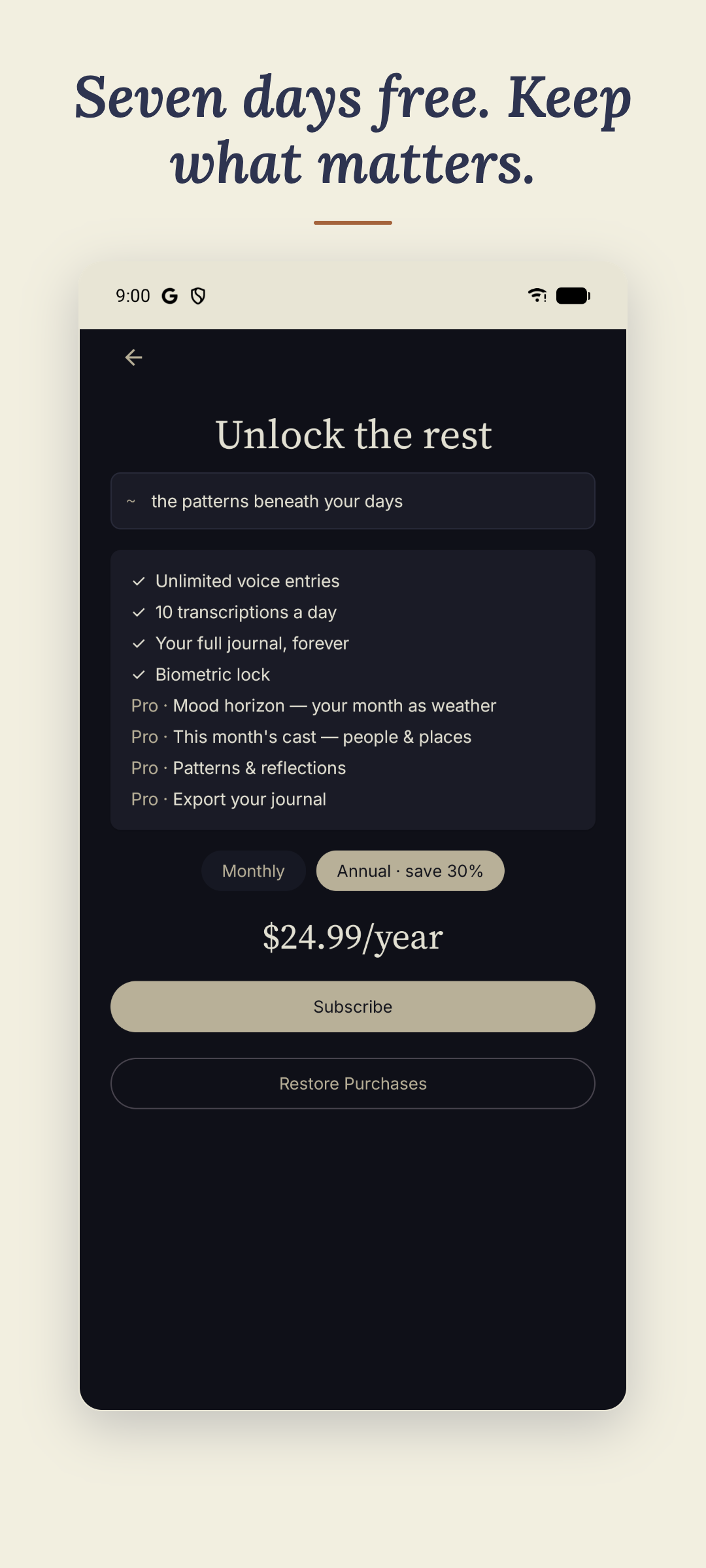
Task: Click checkmark beside Your full journal, forever
Action: 139,644
